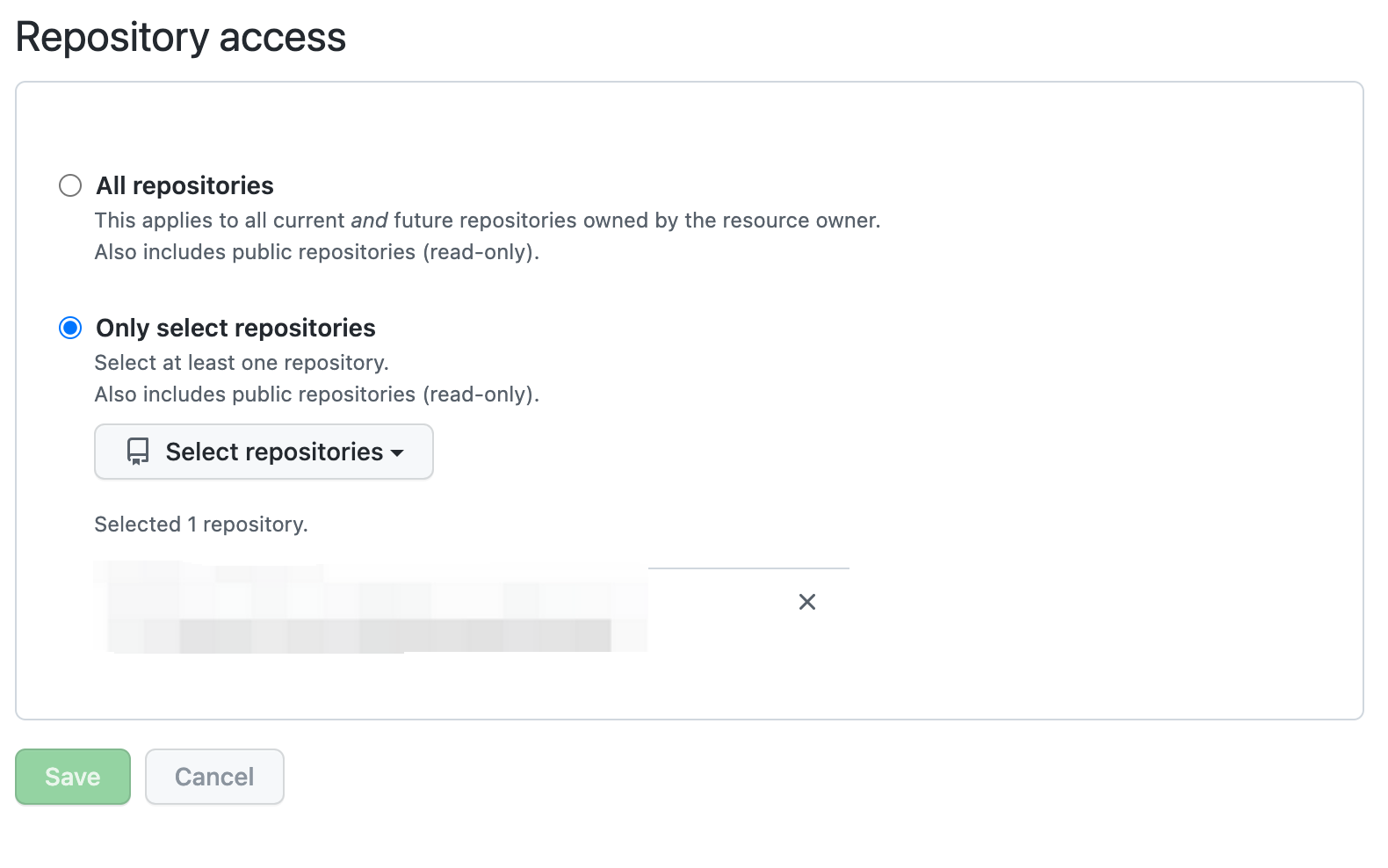The image size is (1388, 868).
Task: Save the repository access settings
Action: [x=73, y=777]
